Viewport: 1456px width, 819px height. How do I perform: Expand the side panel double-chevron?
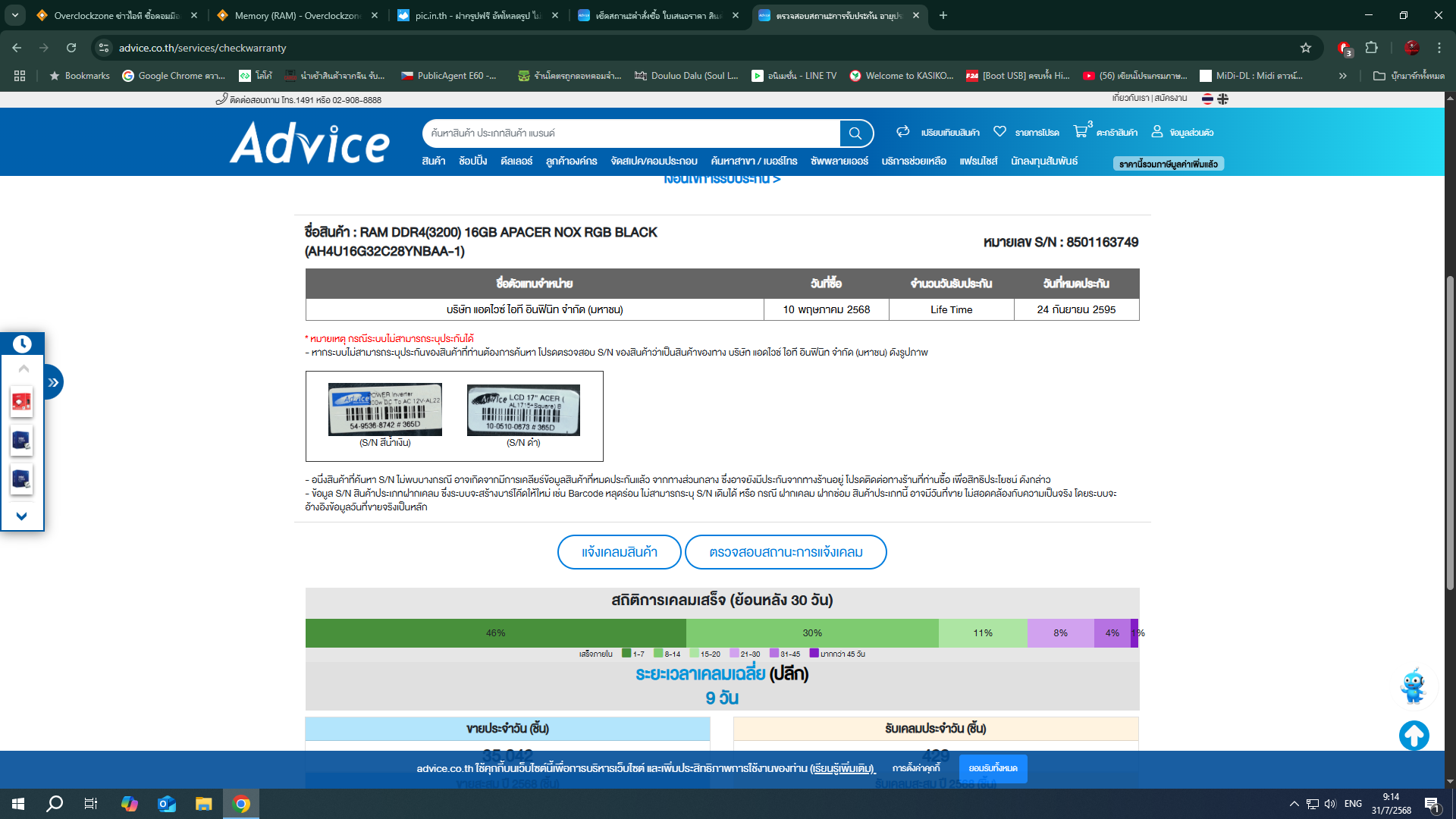pyautogui.click(x=53, y=382)
